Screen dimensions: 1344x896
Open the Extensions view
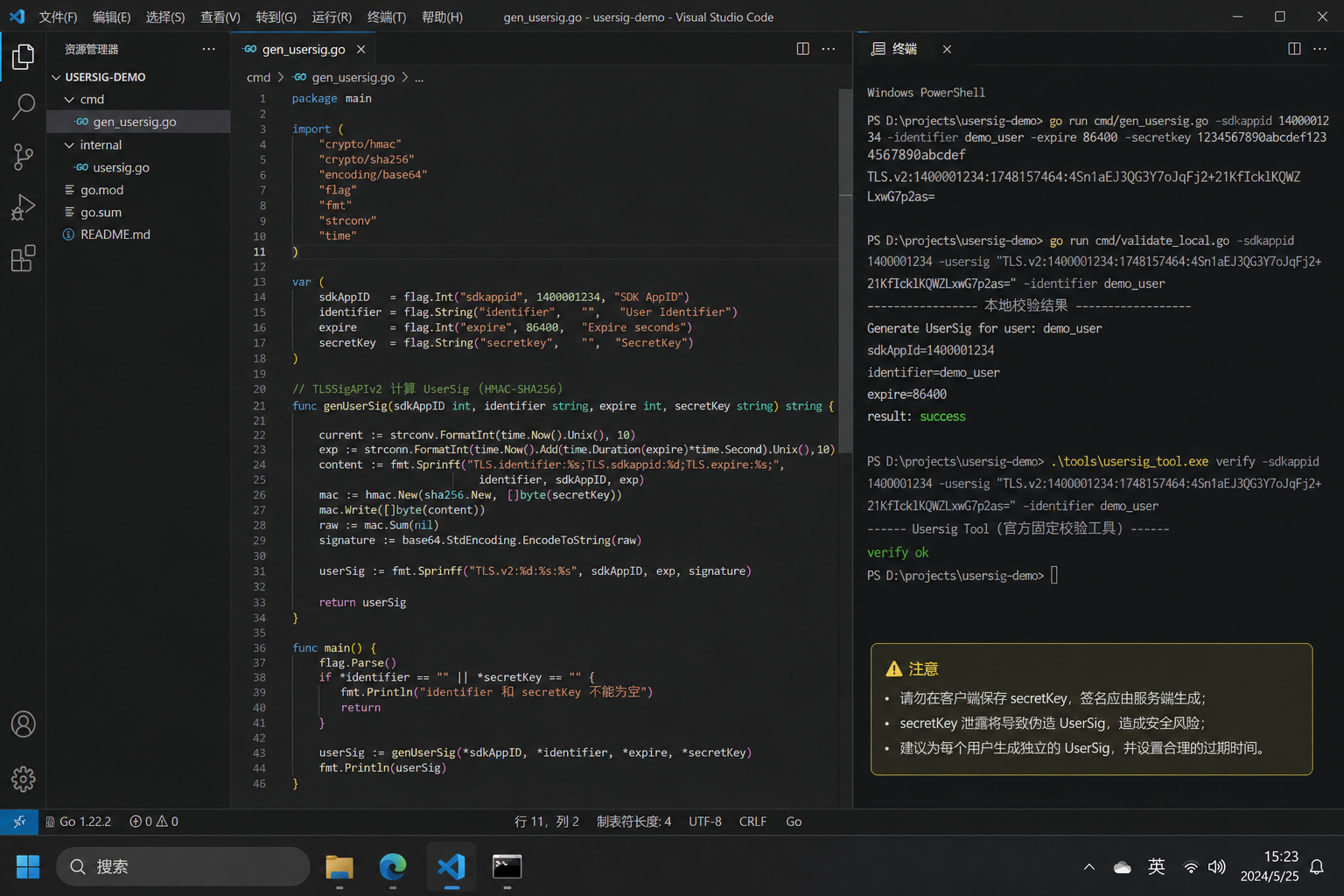click(24, 258)
